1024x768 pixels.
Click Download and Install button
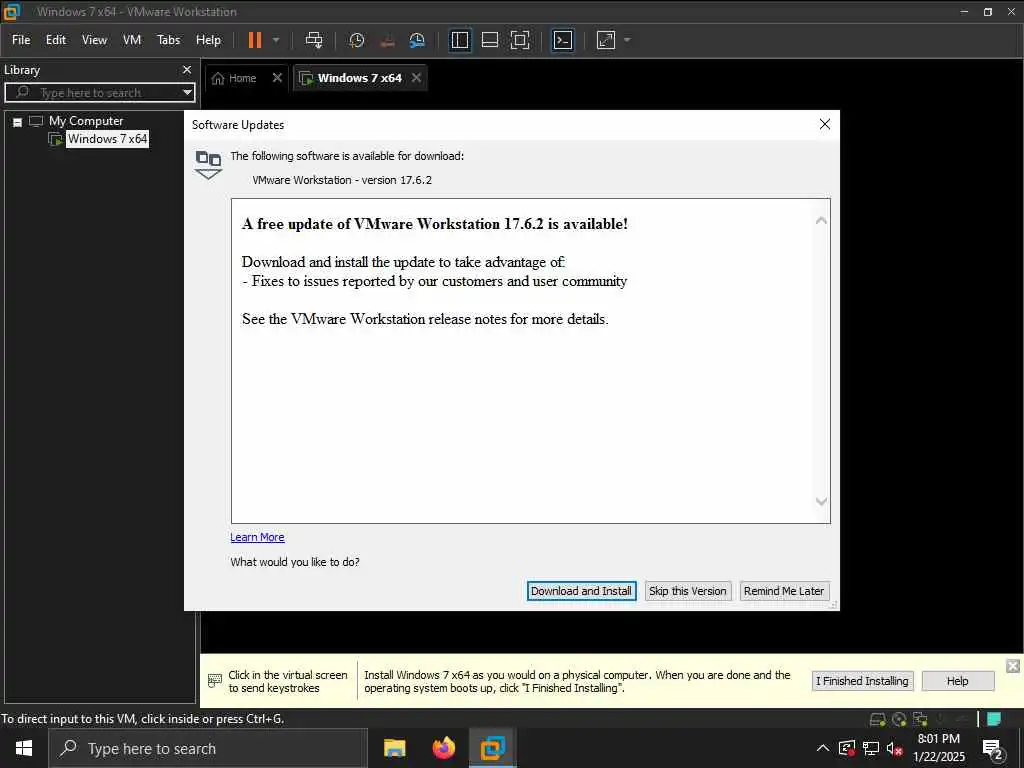pyautogui.click(x=581, y=591)
